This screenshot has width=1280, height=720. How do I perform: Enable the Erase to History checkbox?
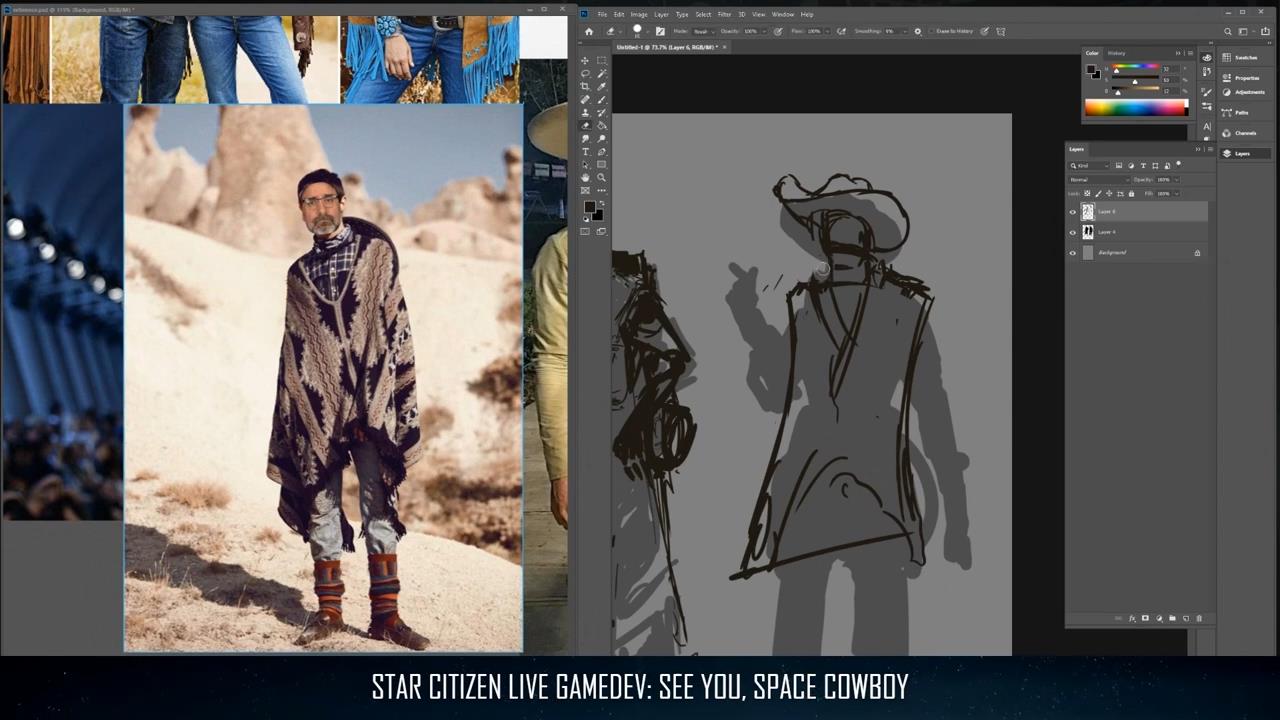point(932,31)
